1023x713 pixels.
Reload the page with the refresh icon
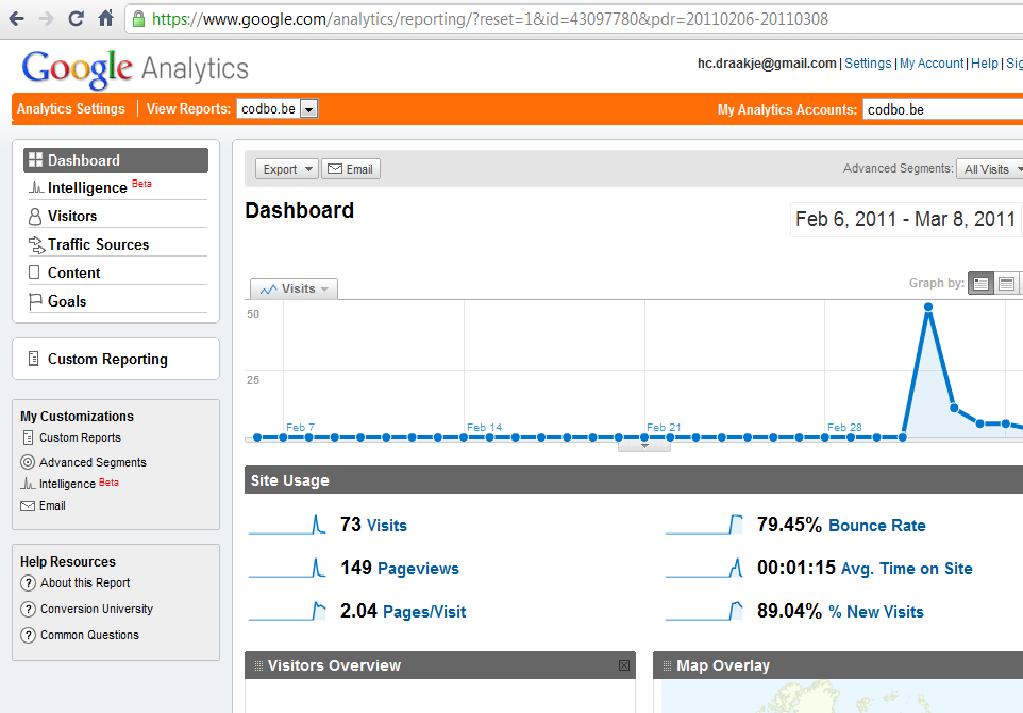click(76, 18)
